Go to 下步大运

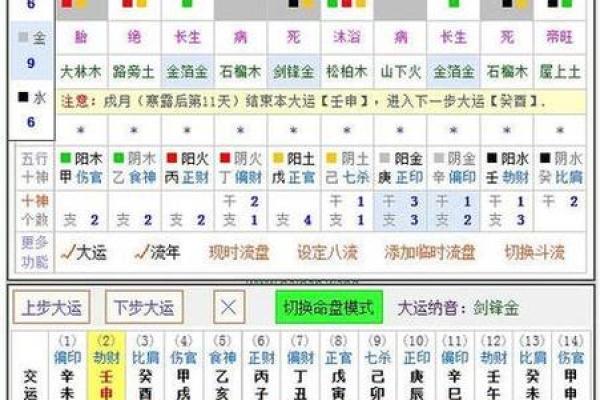[x=144, y=307]
